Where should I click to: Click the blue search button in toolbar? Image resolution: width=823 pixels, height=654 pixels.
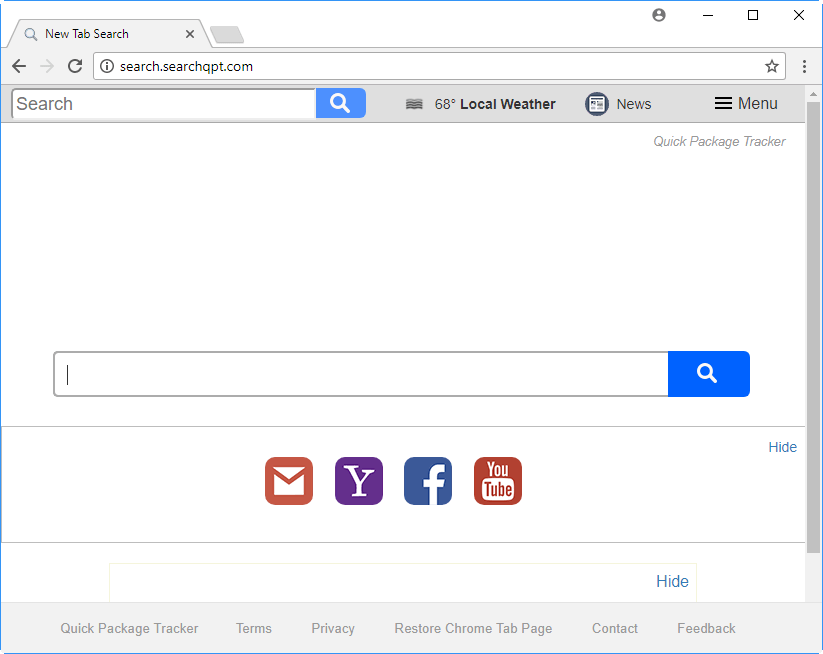pyautogui.click(x=340, y=103)
